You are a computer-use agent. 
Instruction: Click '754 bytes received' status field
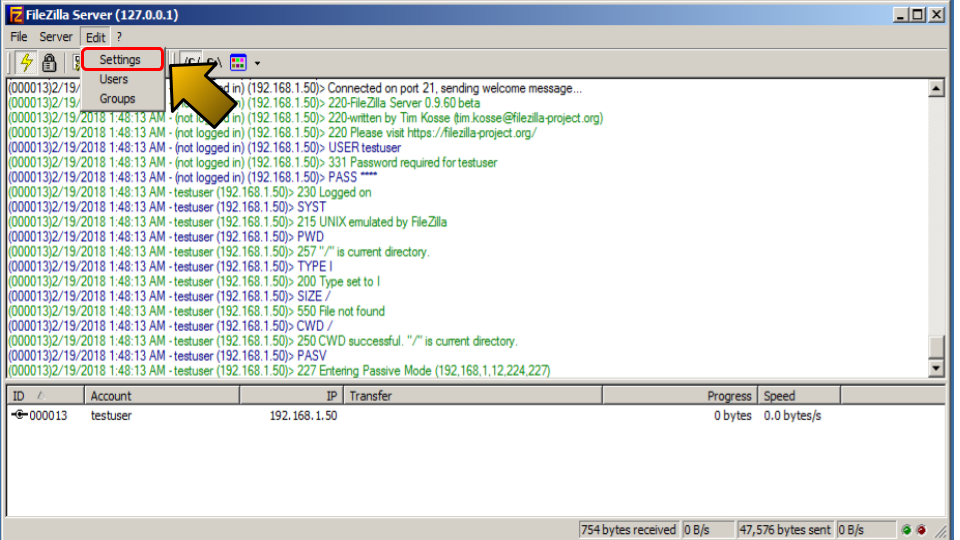(x=628, y=530)
